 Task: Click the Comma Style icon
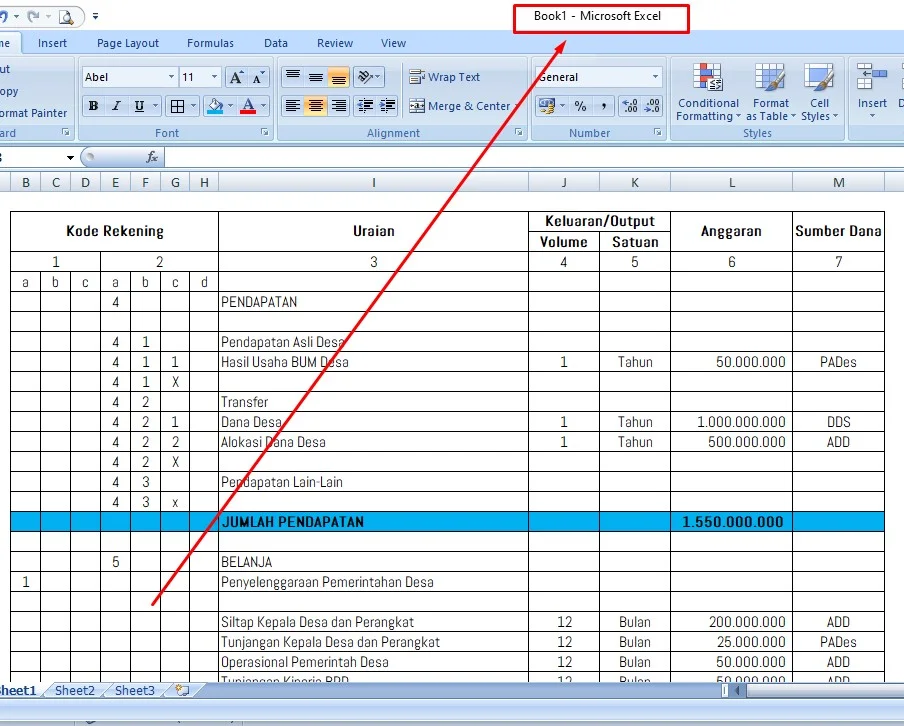click(x=603, y=106)
